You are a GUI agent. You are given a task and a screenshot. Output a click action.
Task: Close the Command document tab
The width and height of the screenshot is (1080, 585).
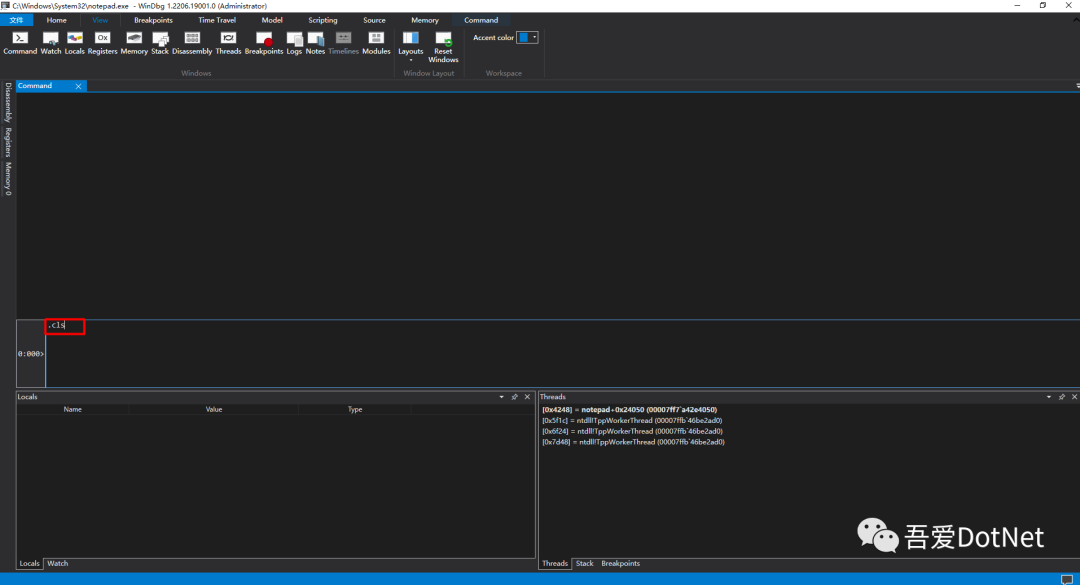[79, 86]
